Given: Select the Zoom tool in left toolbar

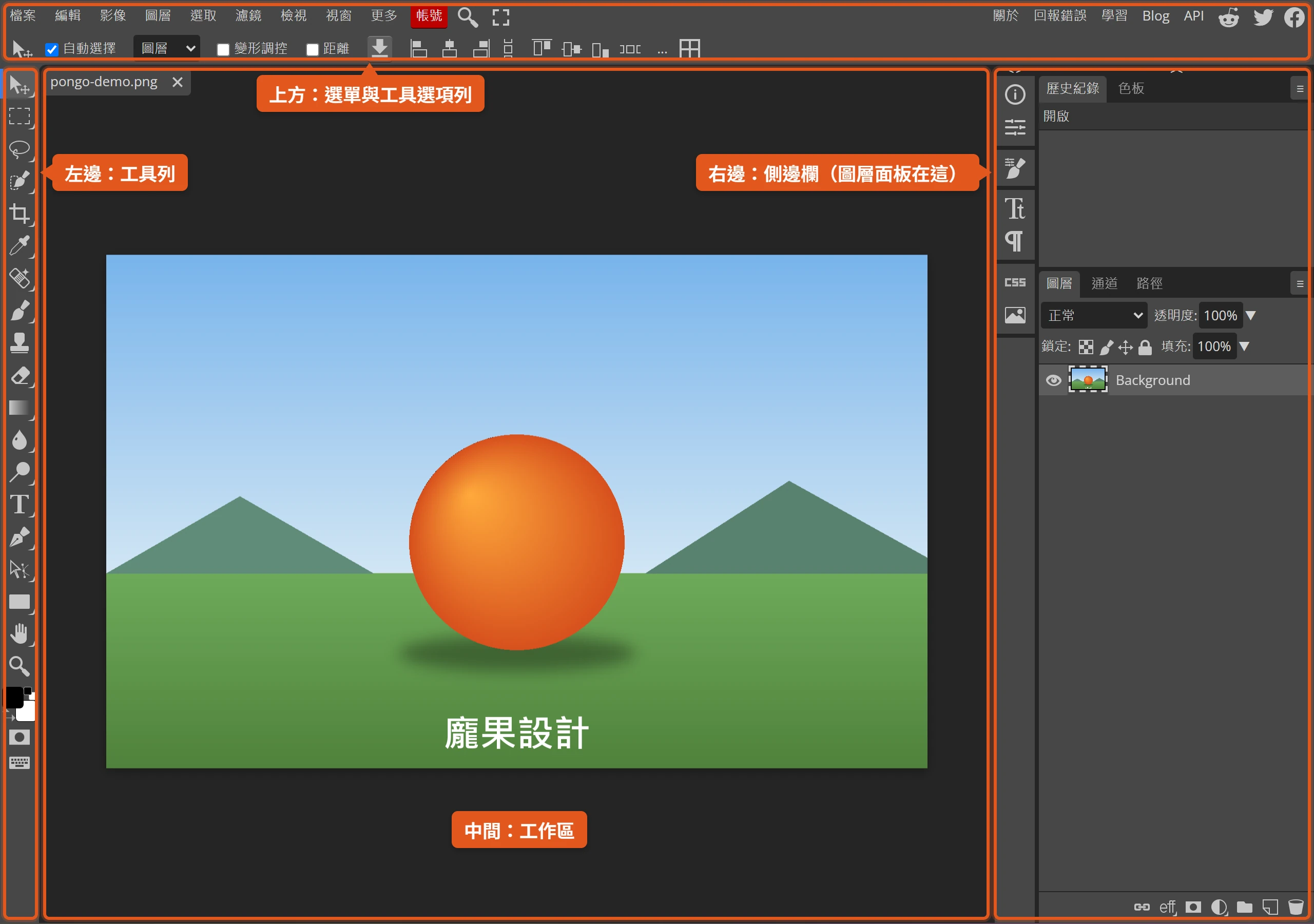Looking at the screenshot, I should pos(20,666).
